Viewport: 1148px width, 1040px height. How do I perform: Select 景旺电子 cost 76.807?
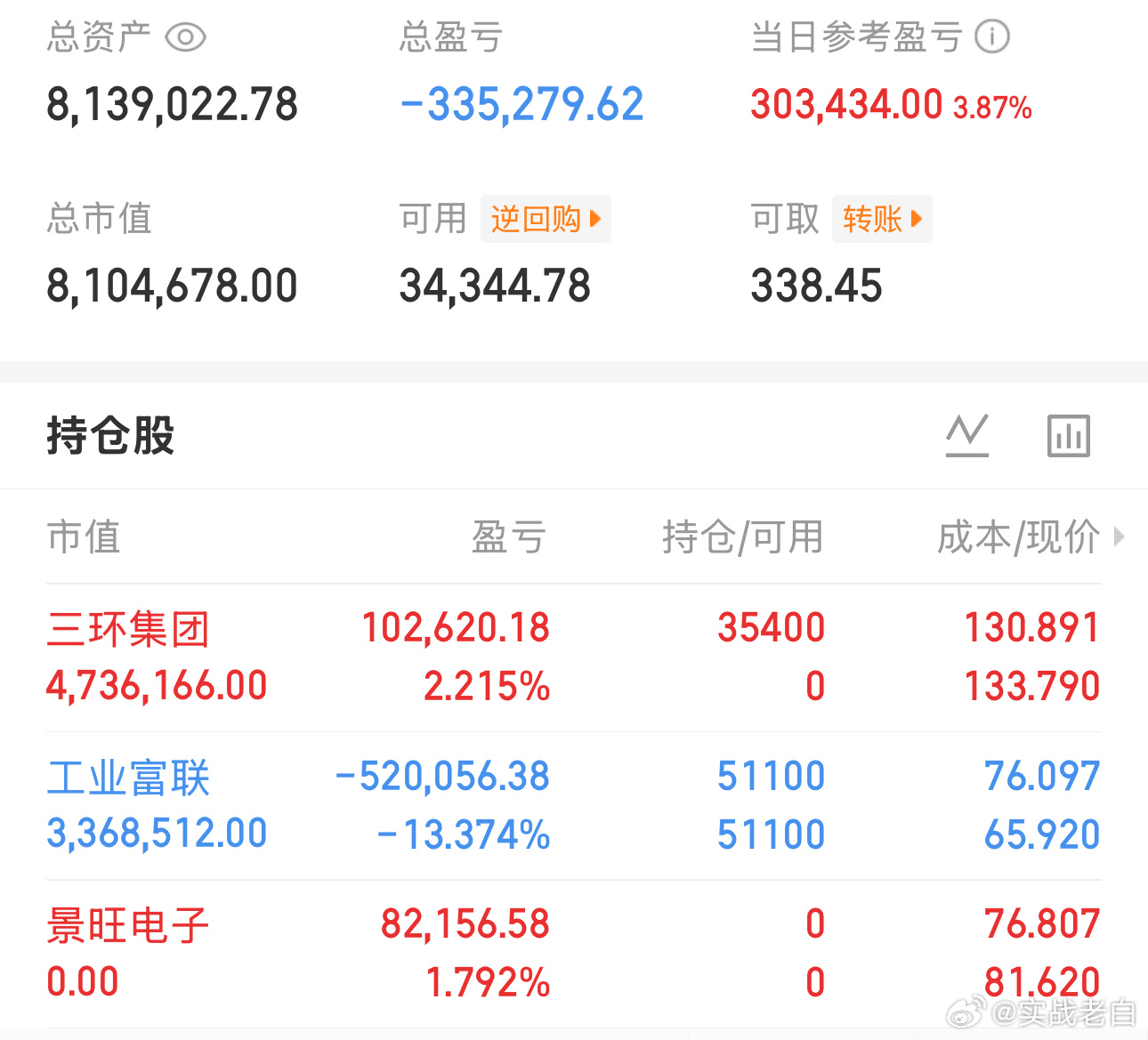tap(1042, 923)
